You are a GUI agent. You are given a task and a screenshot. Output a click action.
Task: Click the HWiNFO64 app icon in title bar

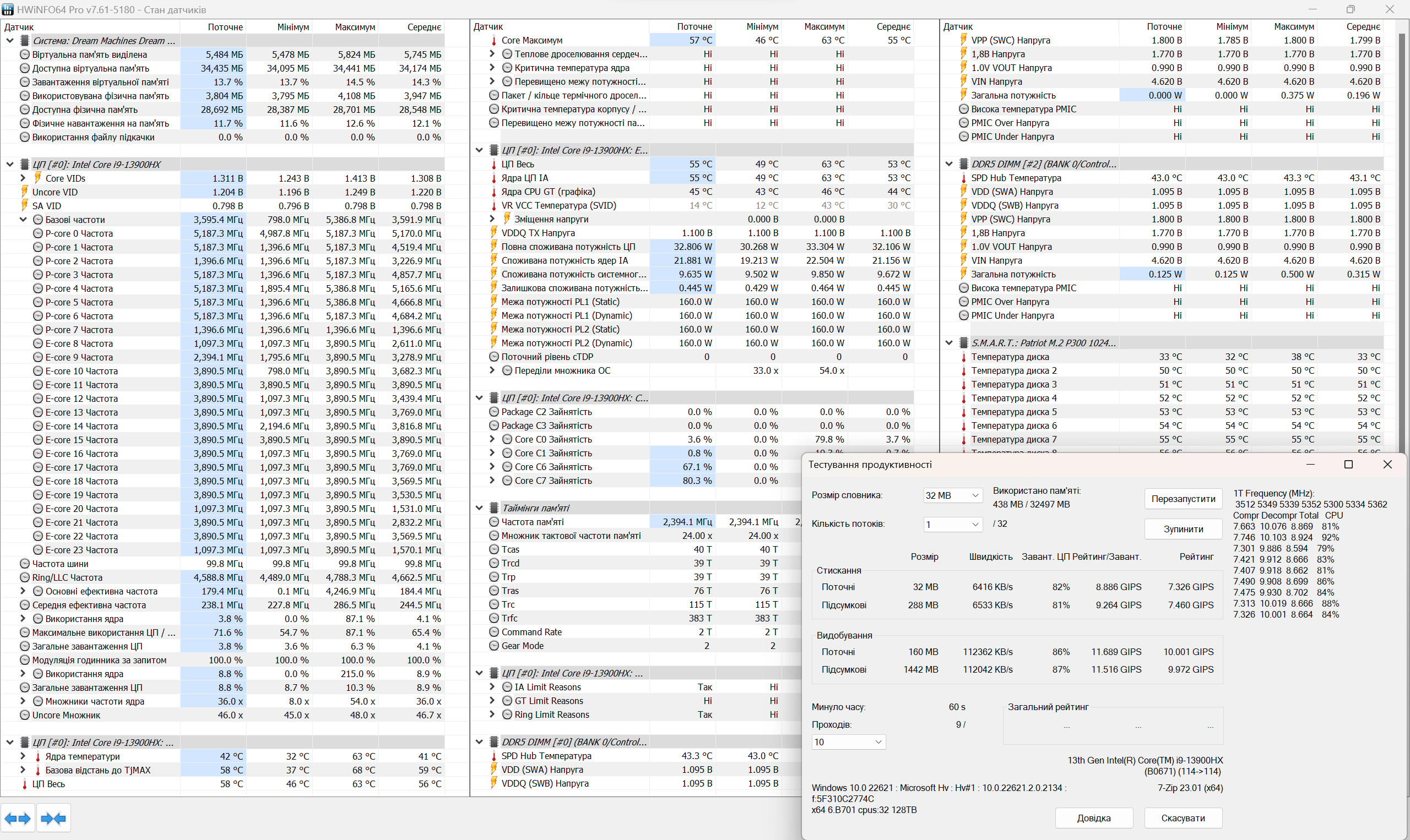tap(8, 9)
